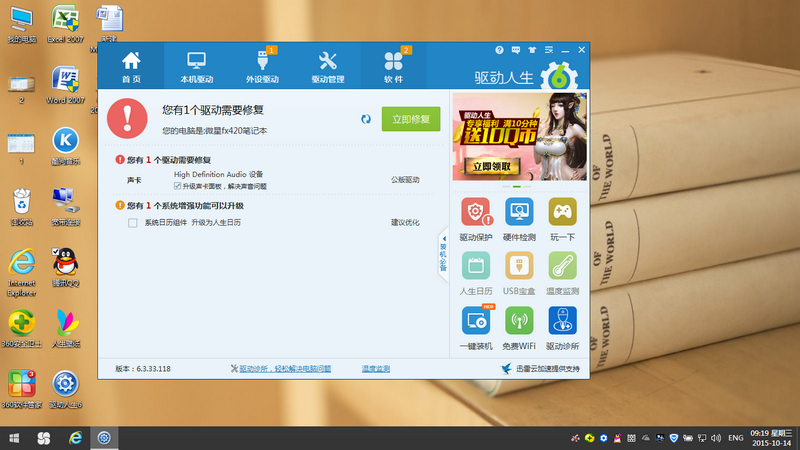Open 温度监测 thermometer icon

coord(562,268)
